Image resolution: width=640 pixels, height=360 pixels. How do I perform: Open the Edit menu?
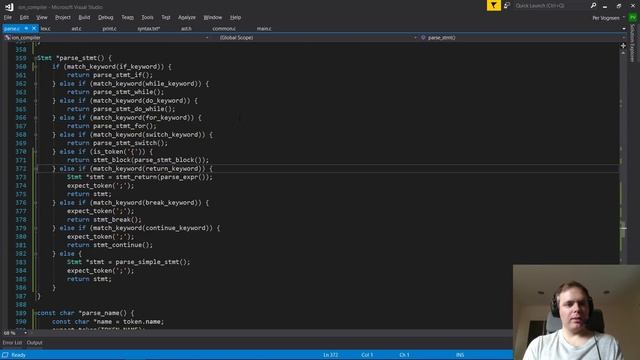tap(24, 18)
